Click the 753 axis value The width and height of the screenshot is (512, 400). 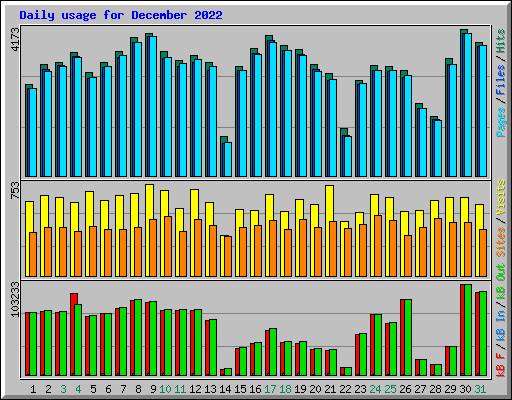[x=16, y=190]
